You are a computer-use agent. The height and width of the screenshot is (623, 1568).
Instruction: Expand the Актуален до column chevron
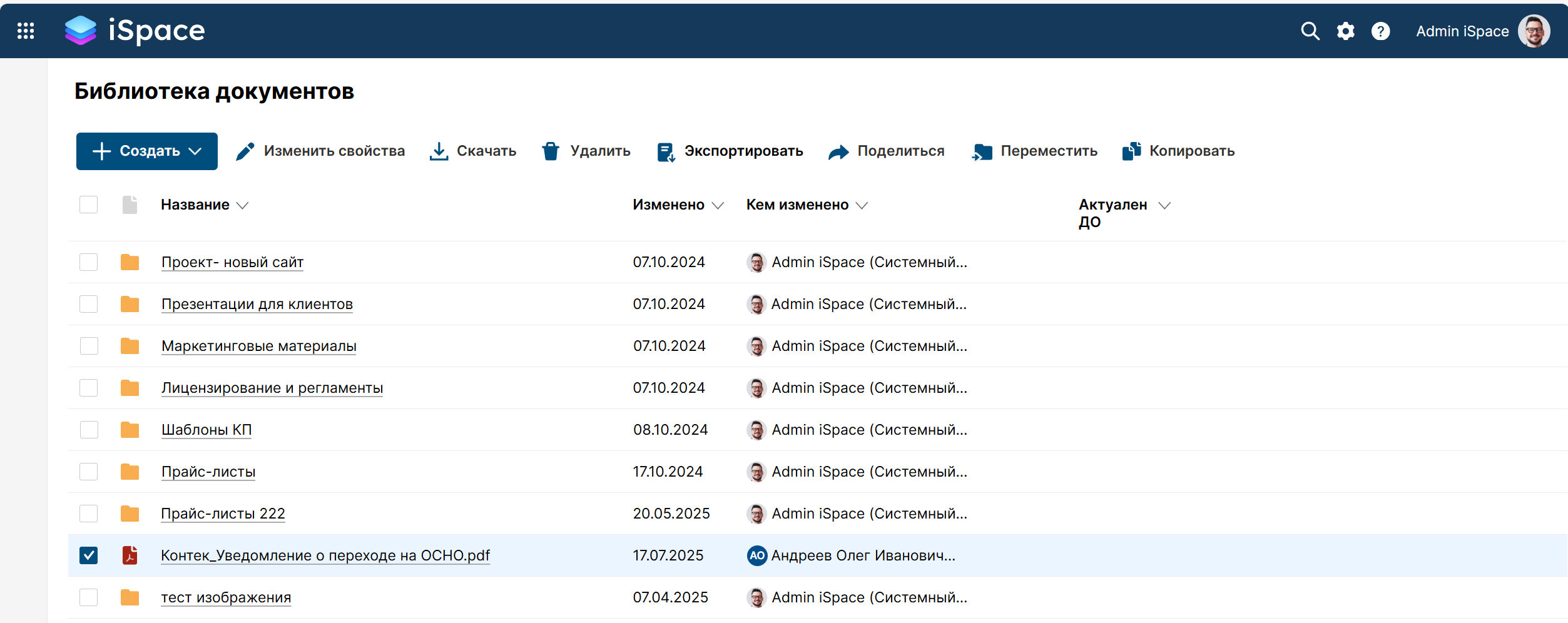(x=1164, y=205)
